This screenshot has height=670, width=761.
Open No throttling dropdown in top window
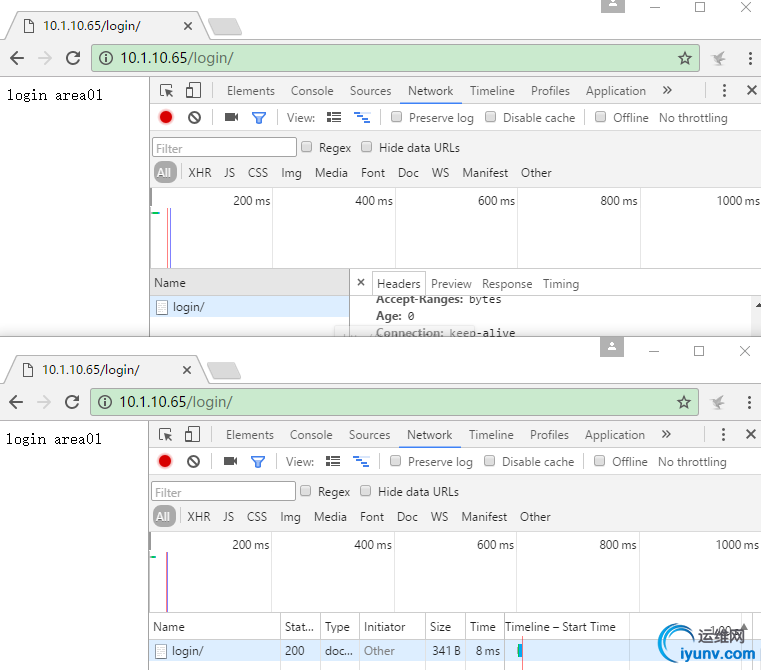[x=693, y=118]
